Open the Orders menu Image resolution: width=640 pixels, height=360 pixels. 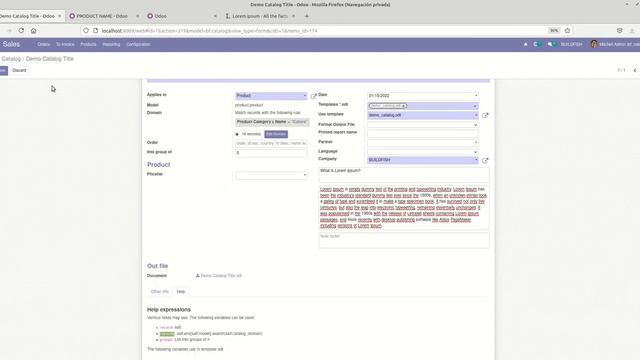click(x=43, y=44)
